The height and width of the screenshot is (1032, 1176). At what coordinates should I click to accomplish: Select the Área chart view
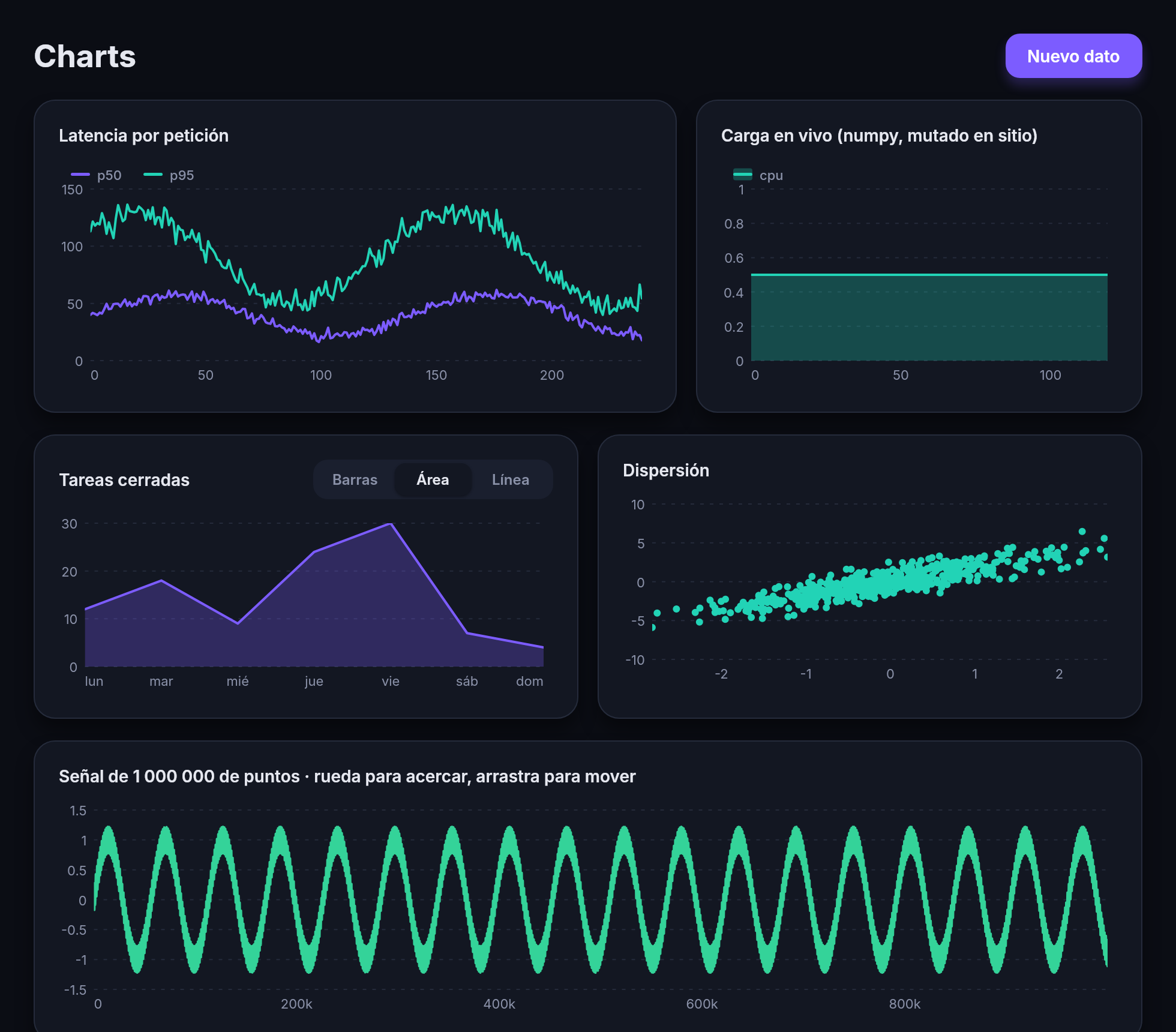pos(433,479)
